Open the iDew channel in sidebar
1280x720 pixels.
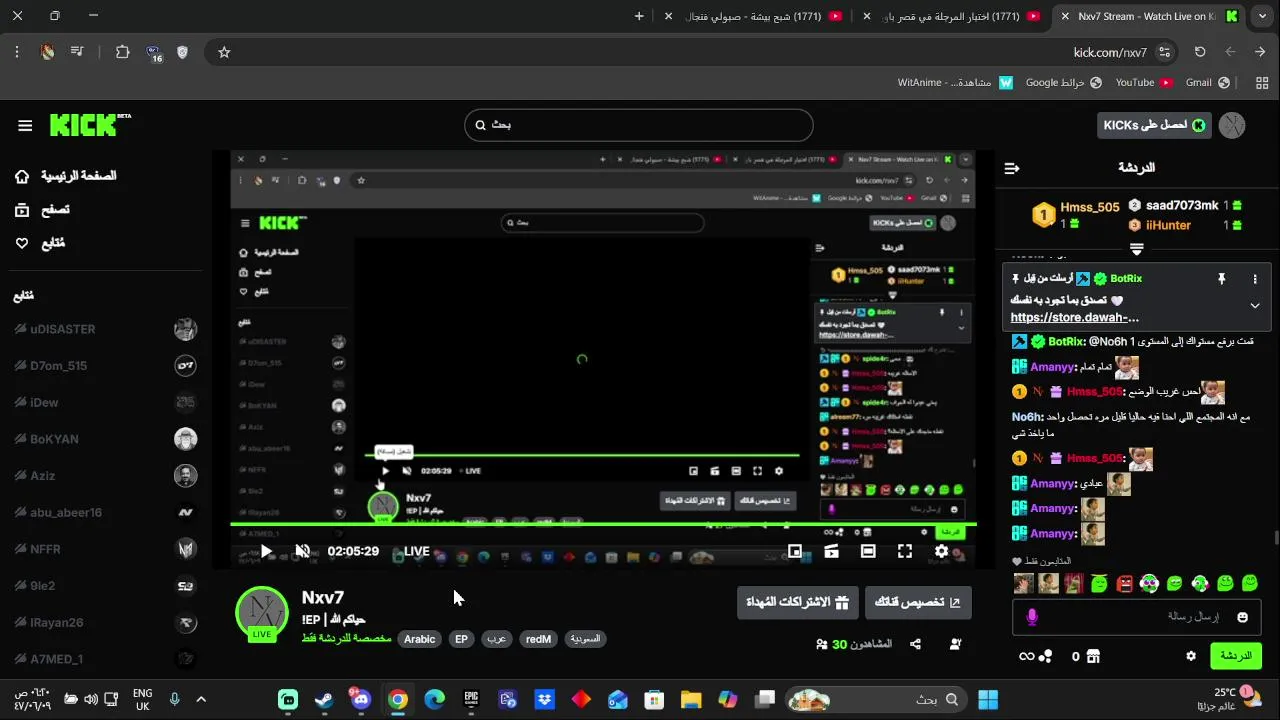(105, 402)
